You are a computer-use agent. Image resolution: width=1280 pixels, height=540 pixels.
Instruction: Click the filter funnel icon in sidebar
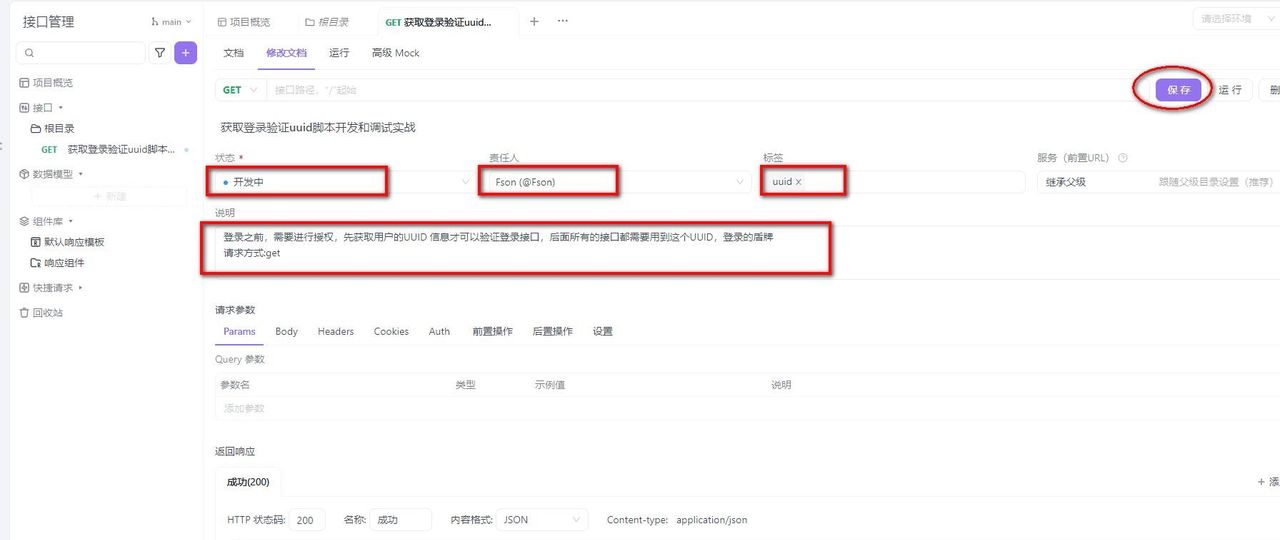click(159, 53)
